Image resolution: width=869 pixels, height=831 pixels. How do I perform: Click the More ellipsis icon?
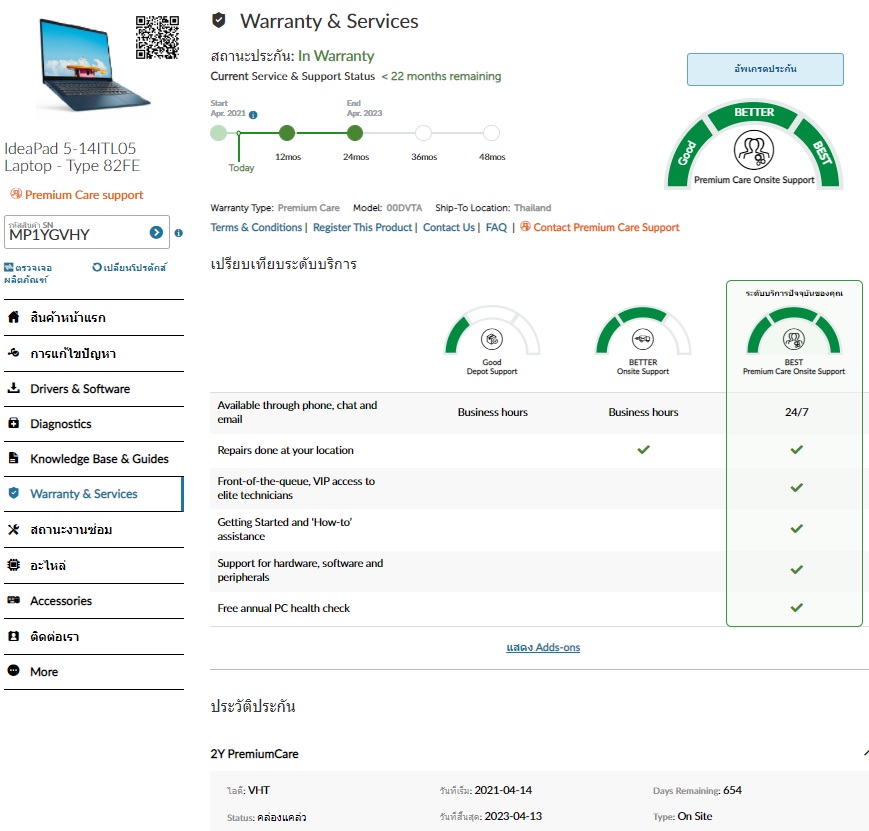14,671
